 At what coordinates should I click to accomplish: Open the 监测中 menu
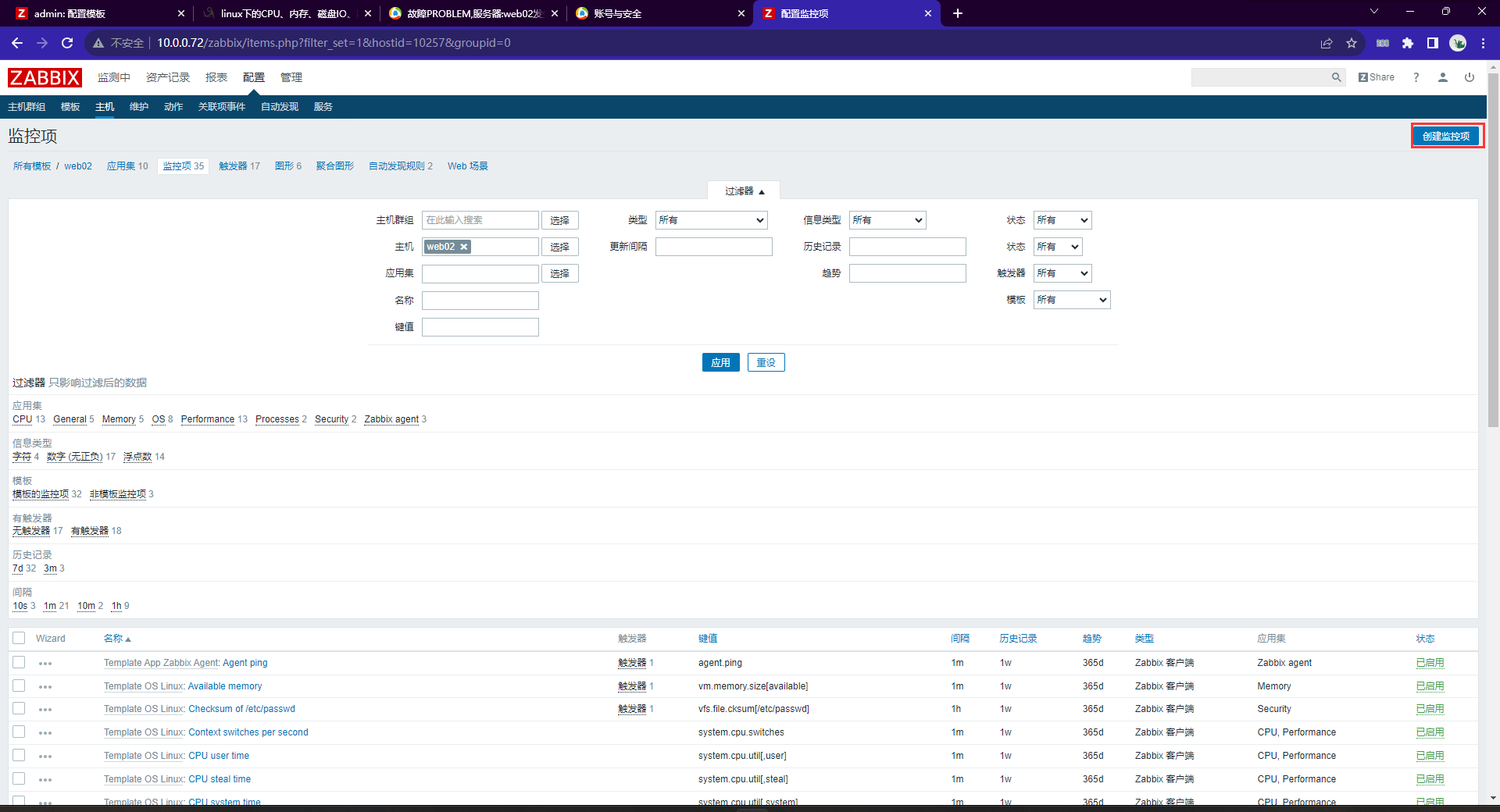[x=114, y=77]
